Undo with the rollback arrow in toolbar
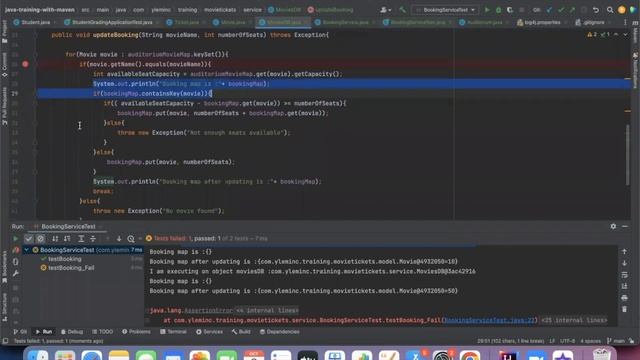The image size is (640, 360). [x=596, y=10]
